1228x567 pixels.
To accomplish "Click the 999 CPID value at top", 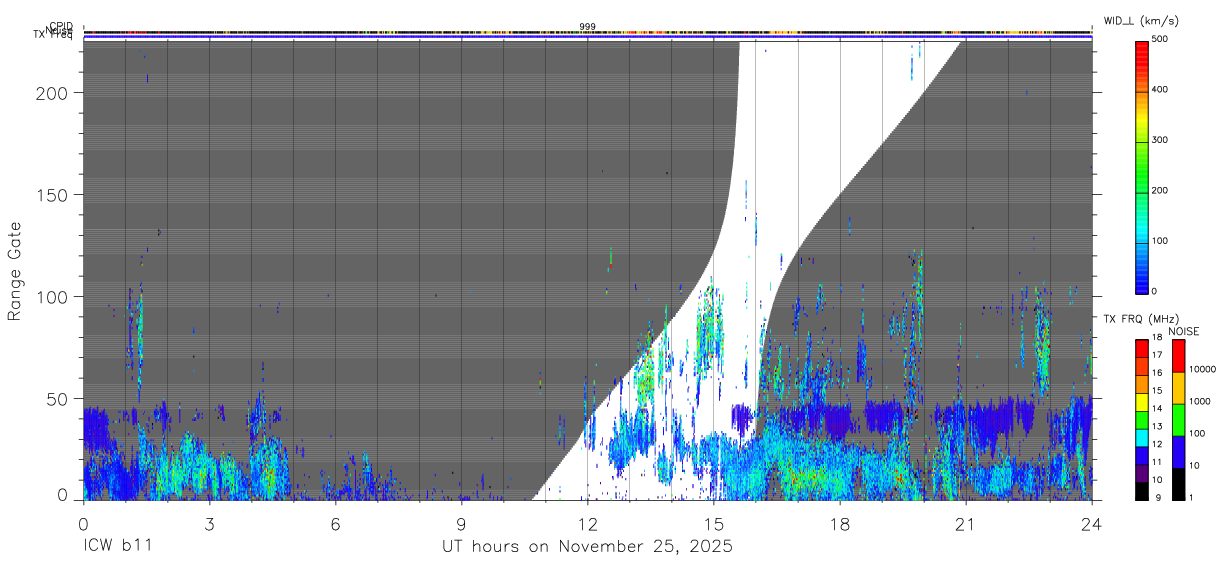I will click(588, 27).
